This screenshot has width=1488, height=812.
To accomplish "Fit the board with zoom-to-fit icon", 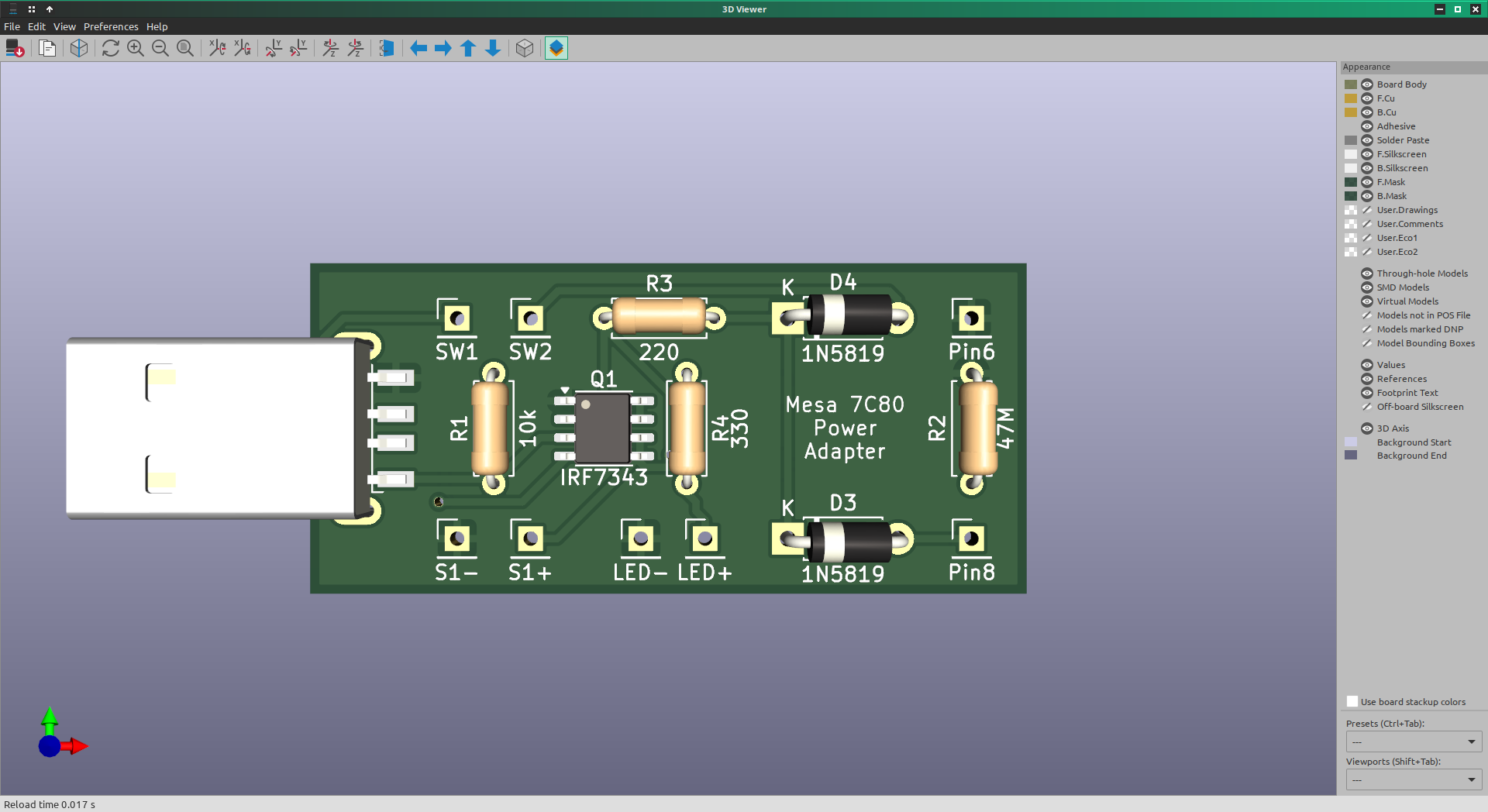I will 185,48.
